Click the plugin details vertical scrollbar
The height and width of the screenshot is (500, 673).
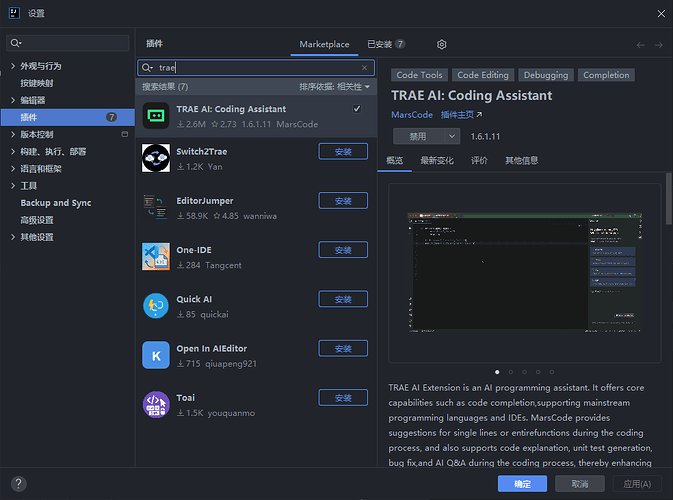coord(668,198)
